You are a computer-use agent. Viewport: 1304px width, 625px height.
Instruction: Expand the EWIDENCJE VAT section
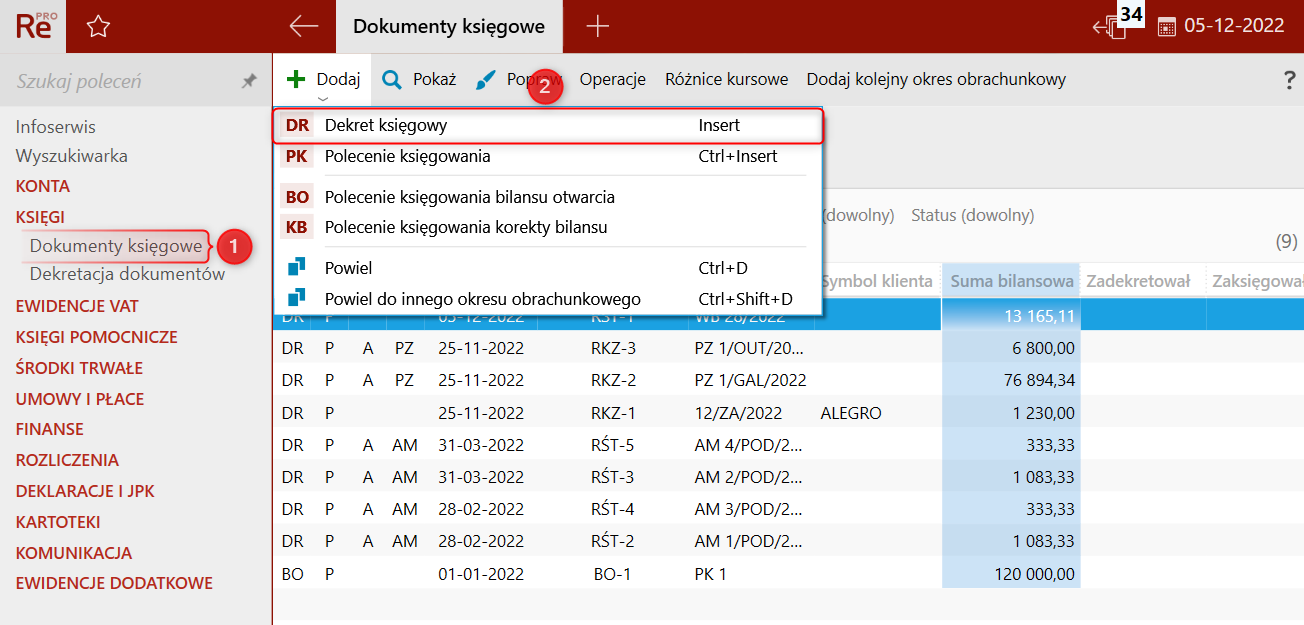(77, 306)
